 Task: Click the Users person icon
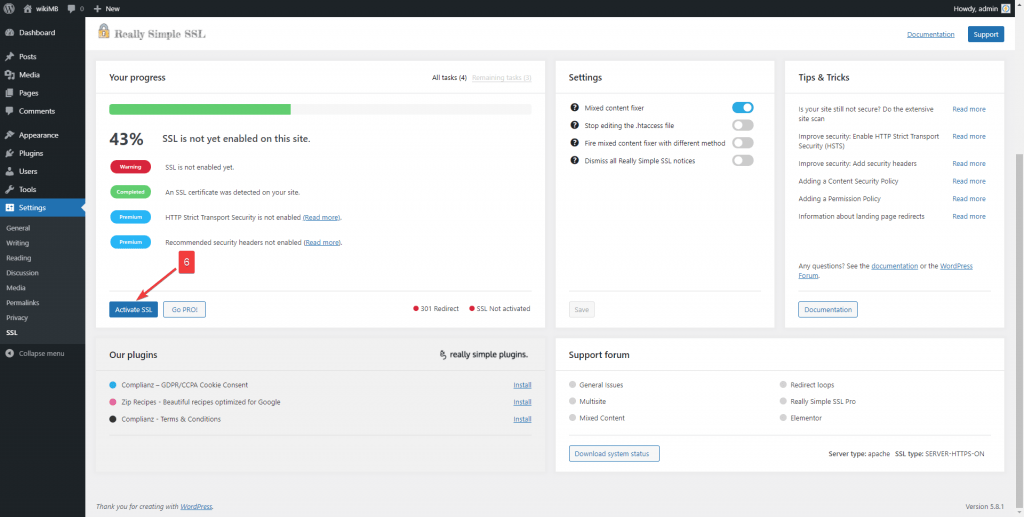coord(9,172)
